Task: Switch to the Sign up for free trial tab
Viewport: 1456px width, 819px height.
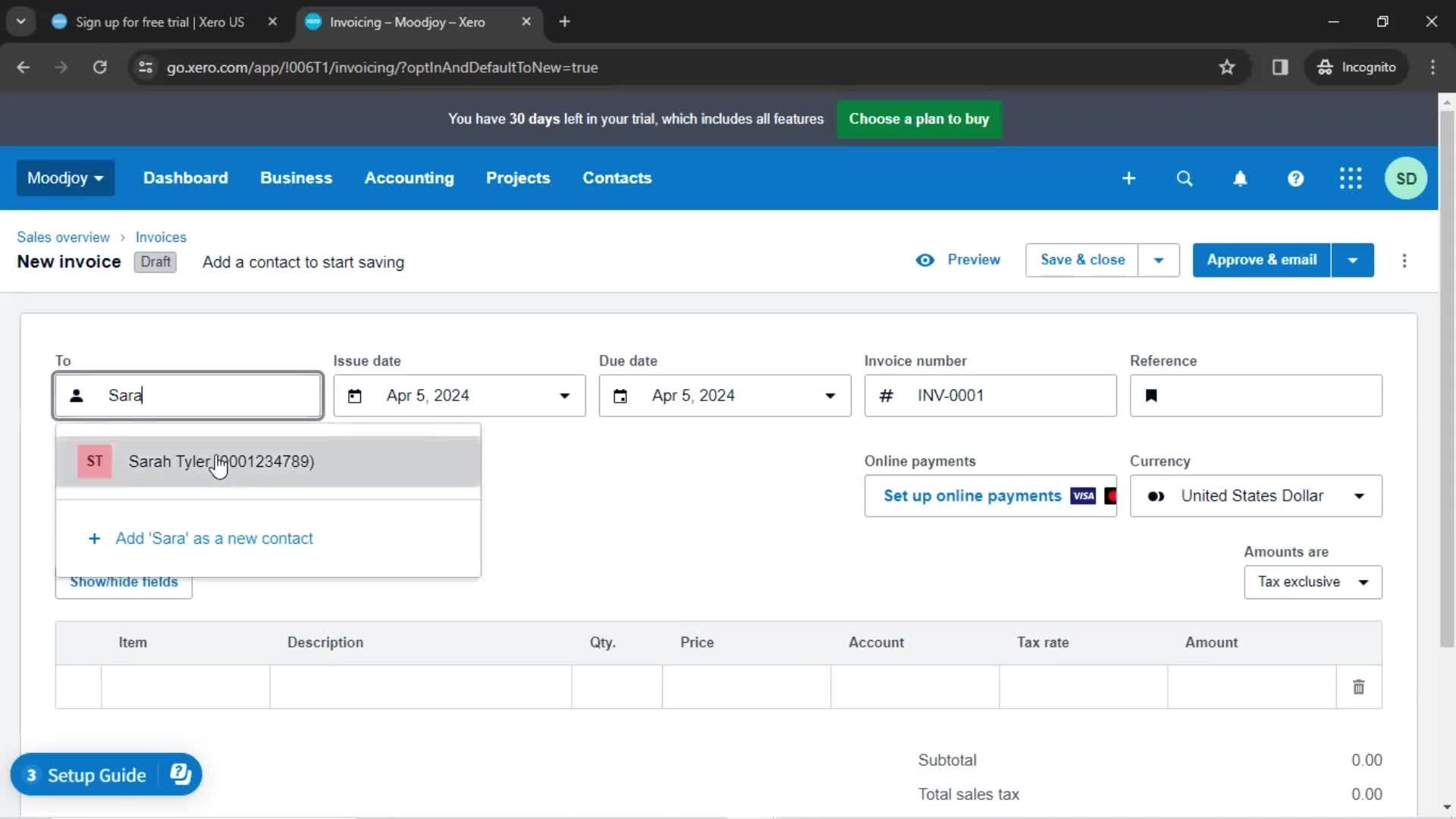Action: pos(159,22)
